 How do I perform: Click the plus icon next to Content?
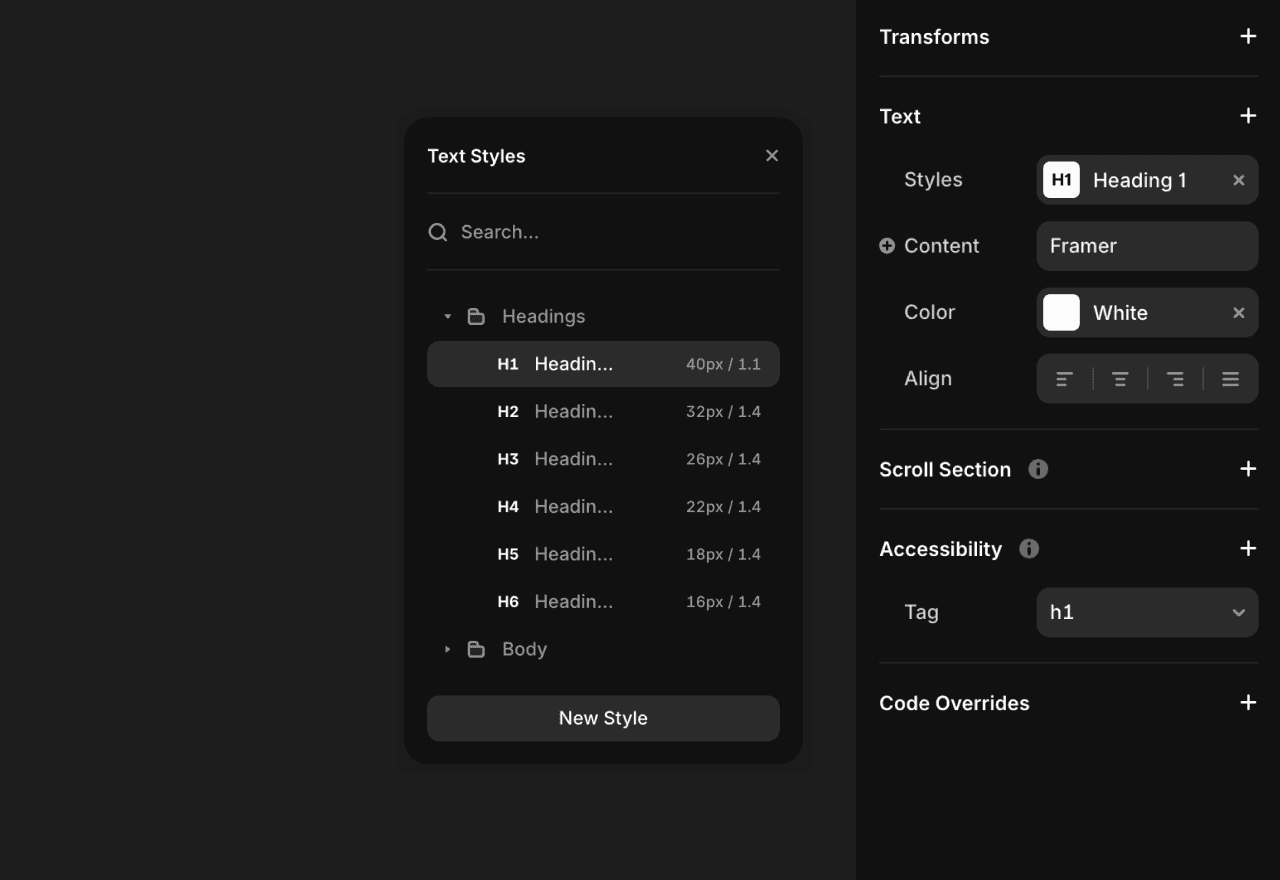click(887, 246)
